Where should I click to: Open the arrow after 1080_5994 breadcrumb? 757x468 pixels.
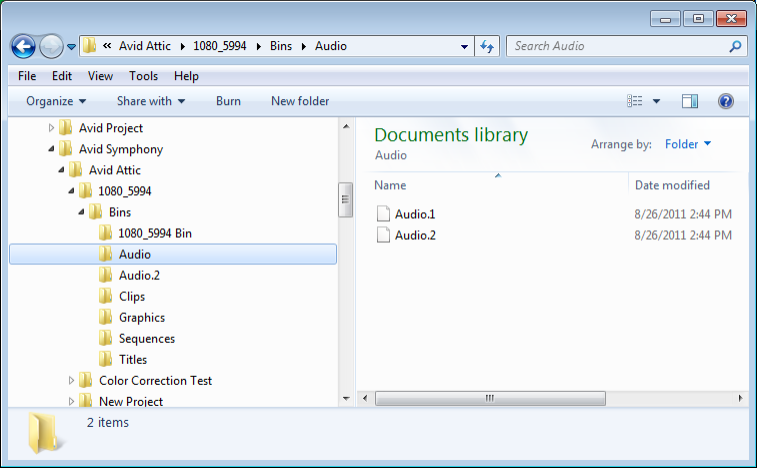tap(259, 46)
